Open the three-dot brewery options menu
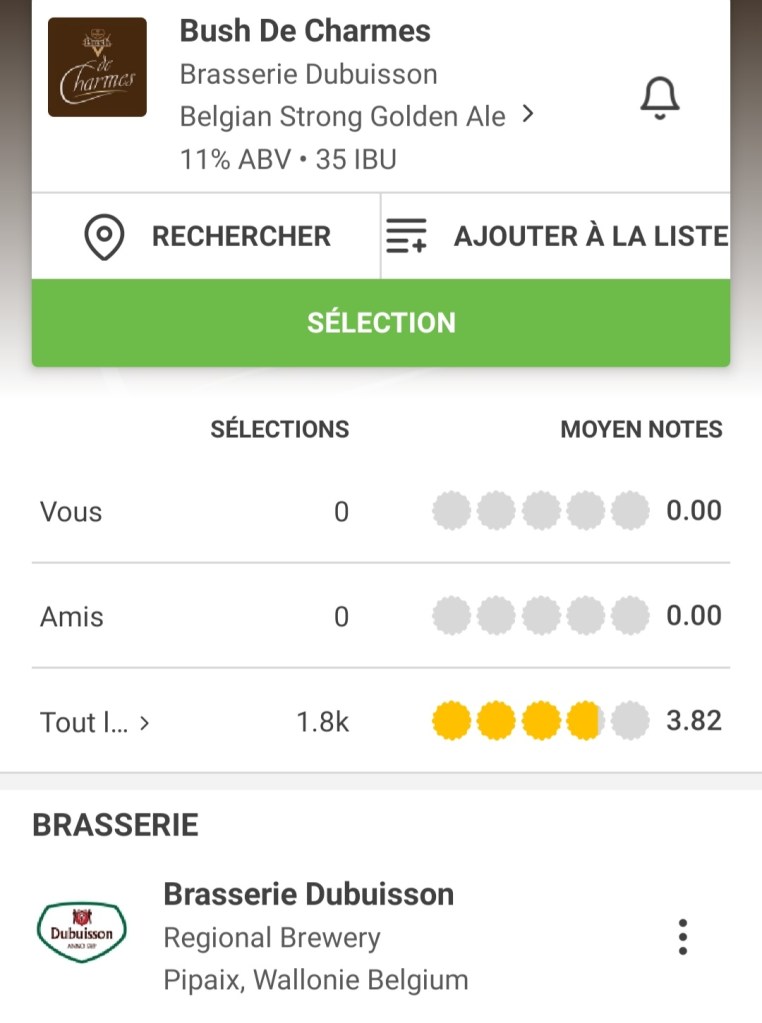Viewport: 762px width, 1023px height. 683,937
